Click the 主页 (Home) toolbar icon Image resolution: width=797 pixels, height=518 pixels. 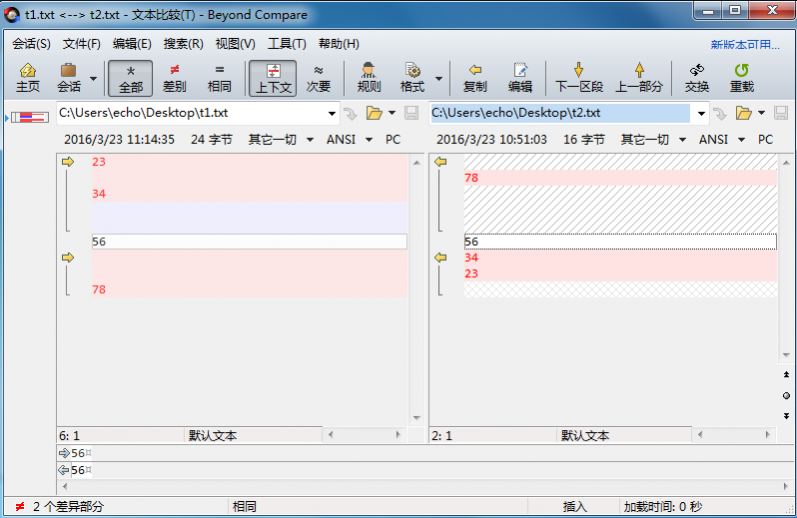click(28, 77)
